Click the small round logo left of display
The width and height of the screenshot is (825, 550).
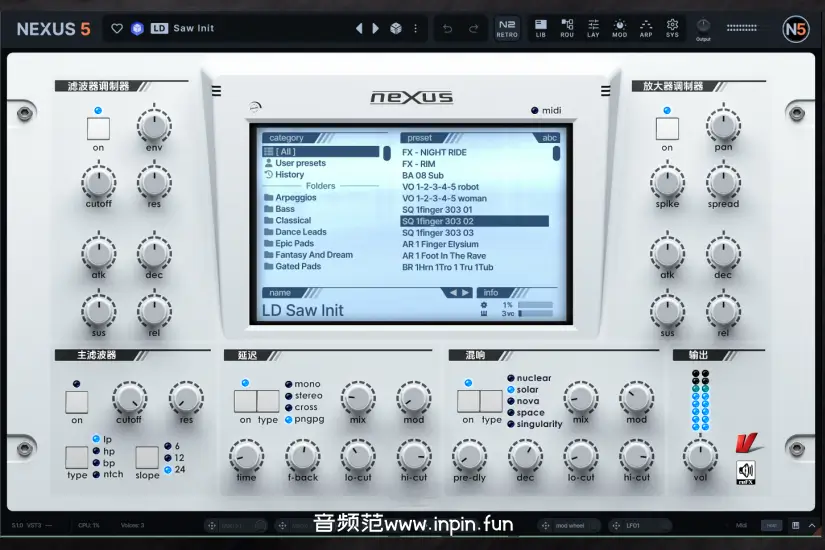[x=255, y=107]
